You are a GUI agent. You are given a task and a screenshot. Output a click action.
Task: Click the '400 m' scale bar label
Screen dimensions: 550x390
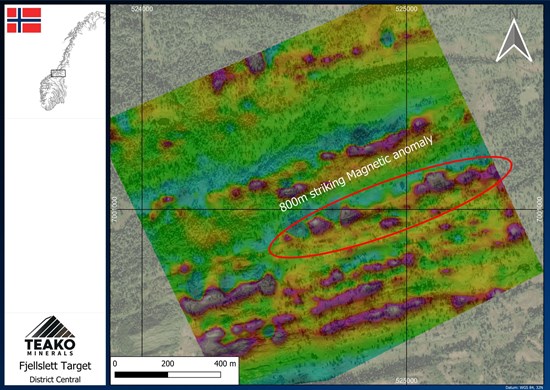225,364
